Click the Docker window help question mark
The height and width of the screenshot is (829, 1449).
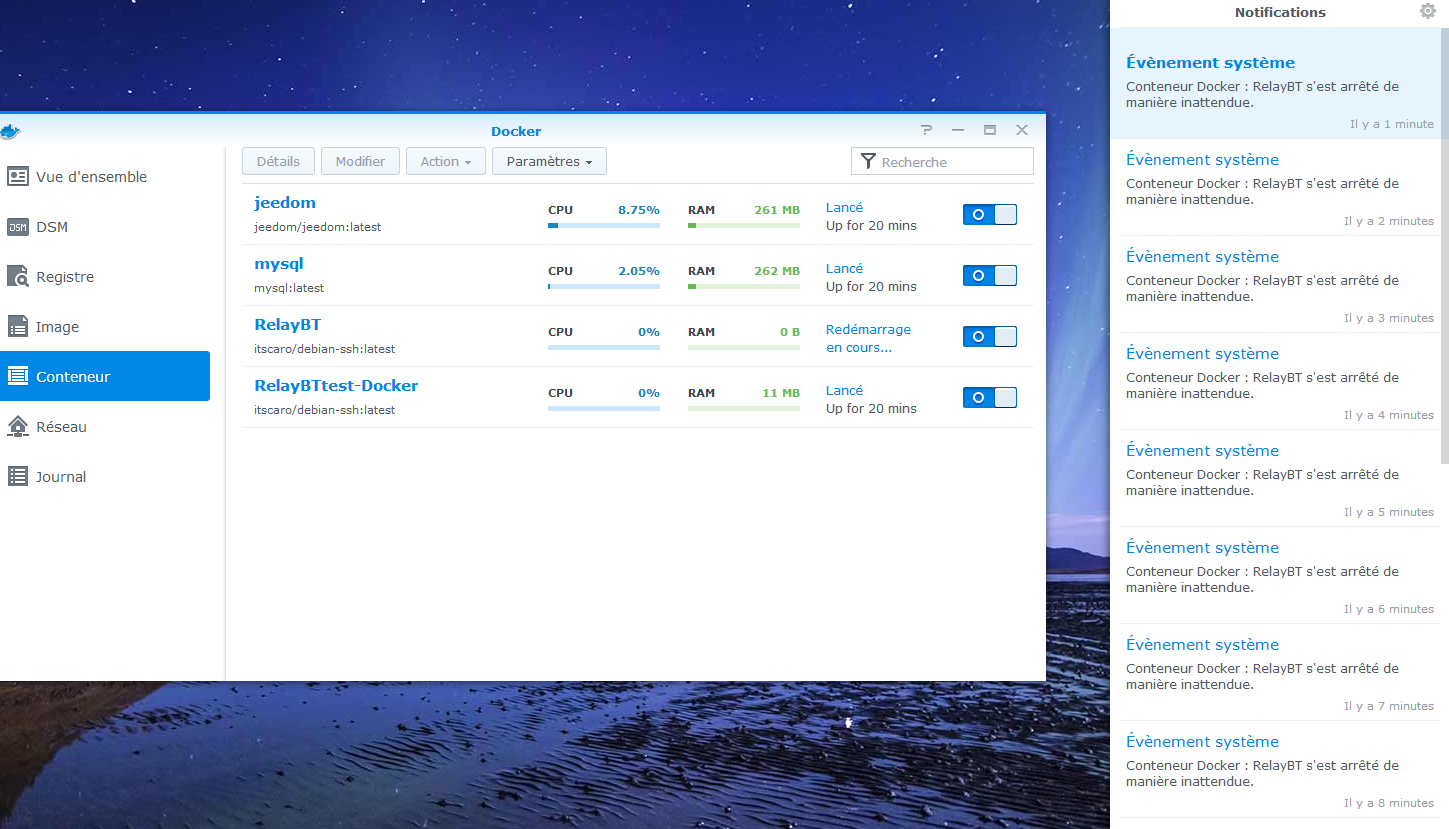point(927,130)
